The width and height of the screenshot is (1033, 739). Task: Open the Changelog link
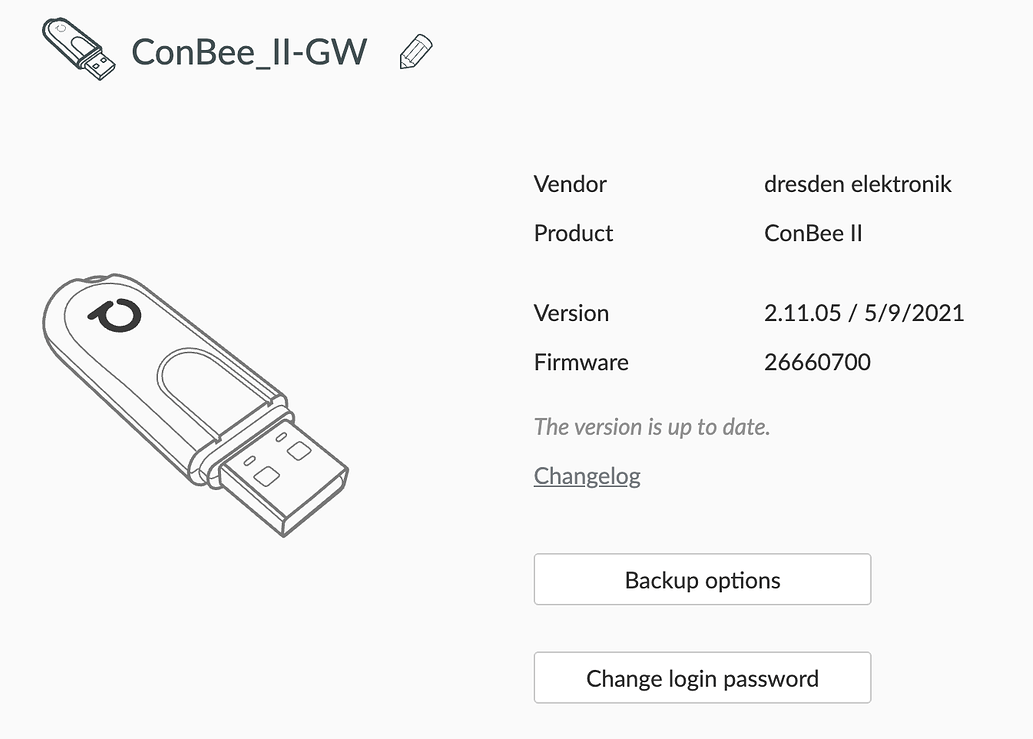pos(587,476)
